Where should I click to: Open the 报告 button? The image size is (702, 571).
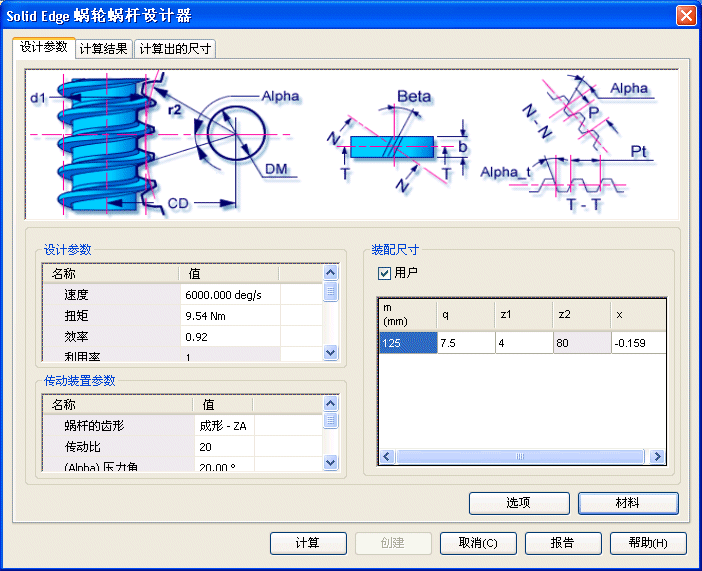tap(562, 543)
